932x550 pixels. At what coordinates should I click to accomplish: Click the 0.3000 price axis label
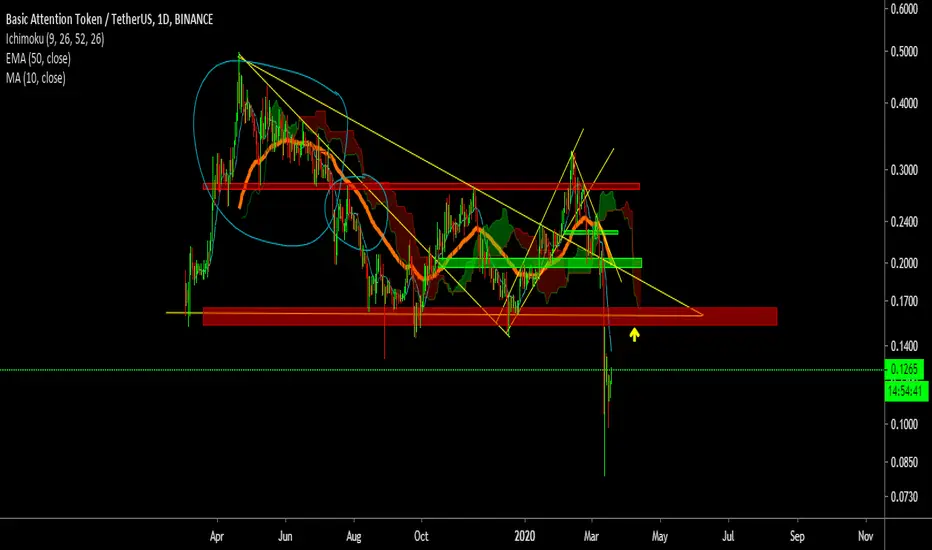click(x=904, y=170)
